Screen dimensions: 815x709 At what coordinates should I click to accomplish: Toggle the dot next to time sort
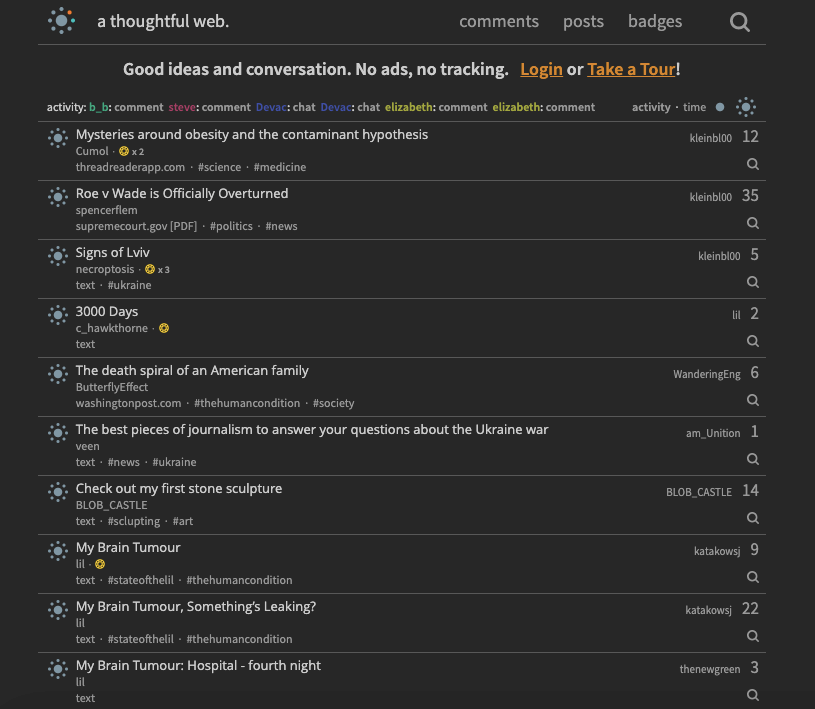click(x=720, y=107)
